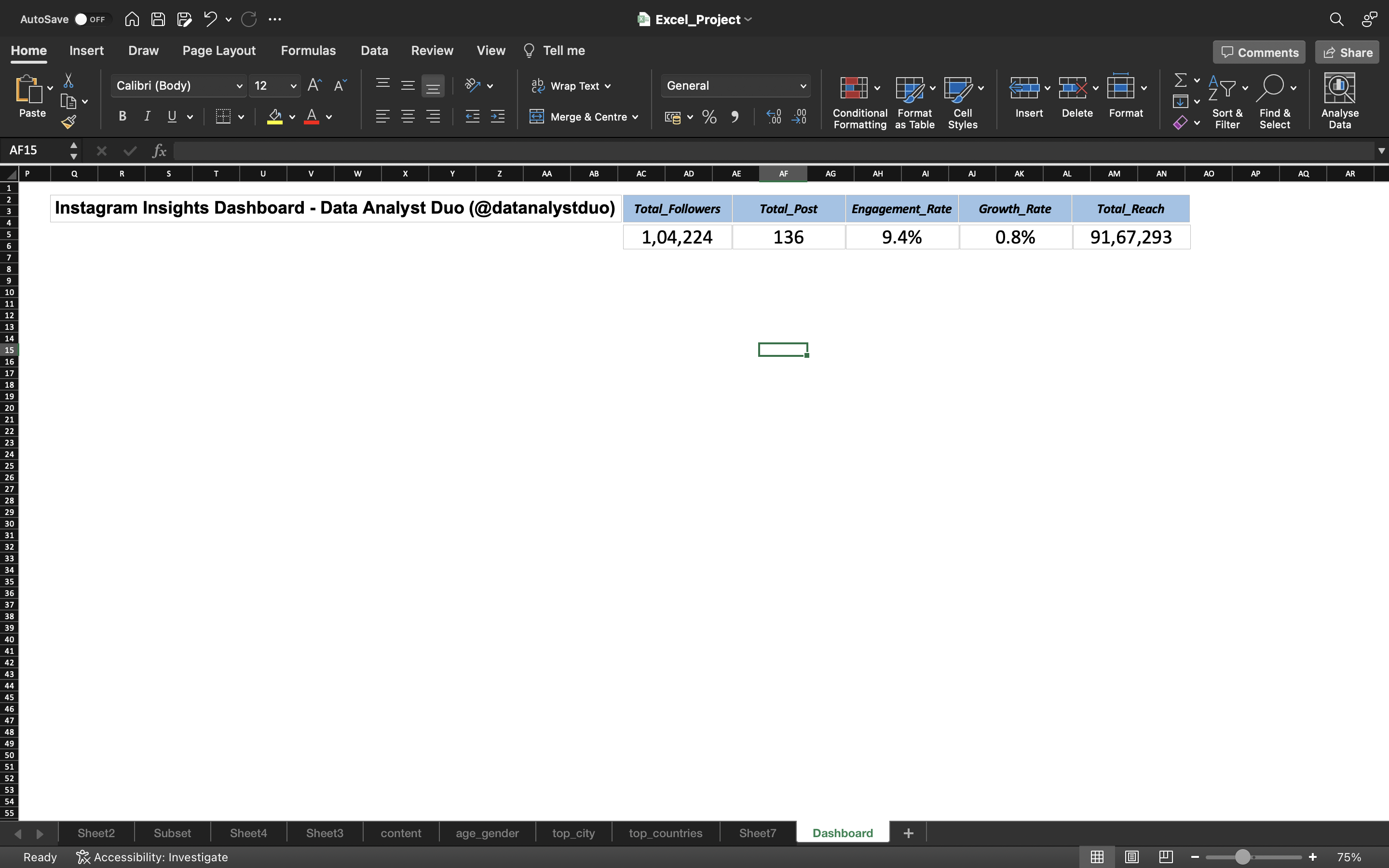Toggle Middle Align option

coord(408,85)
